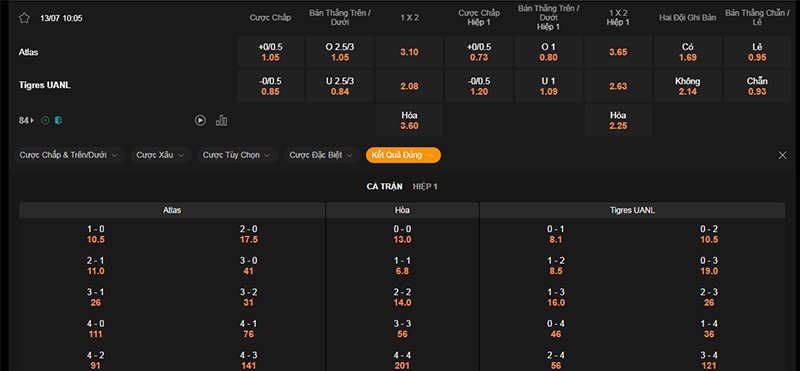Select first-half handicap -0/0.5 at 1.20
The image size is (800, 371).
[479, 86]
